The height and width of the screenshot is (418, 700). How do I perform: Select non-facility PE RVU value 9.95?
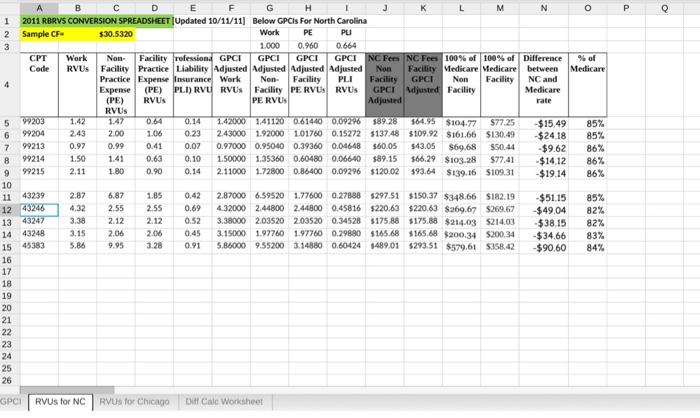point(116,247)
